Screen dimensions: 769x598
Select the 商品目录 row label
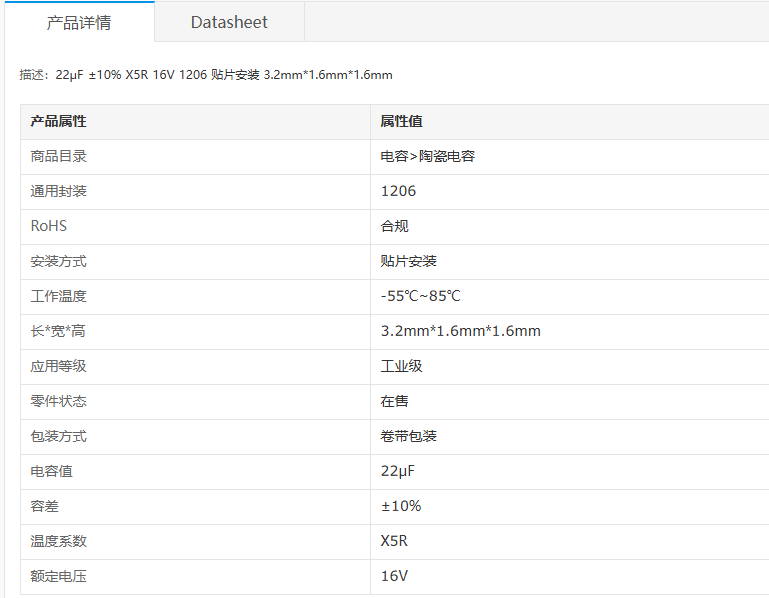point(58,156)
